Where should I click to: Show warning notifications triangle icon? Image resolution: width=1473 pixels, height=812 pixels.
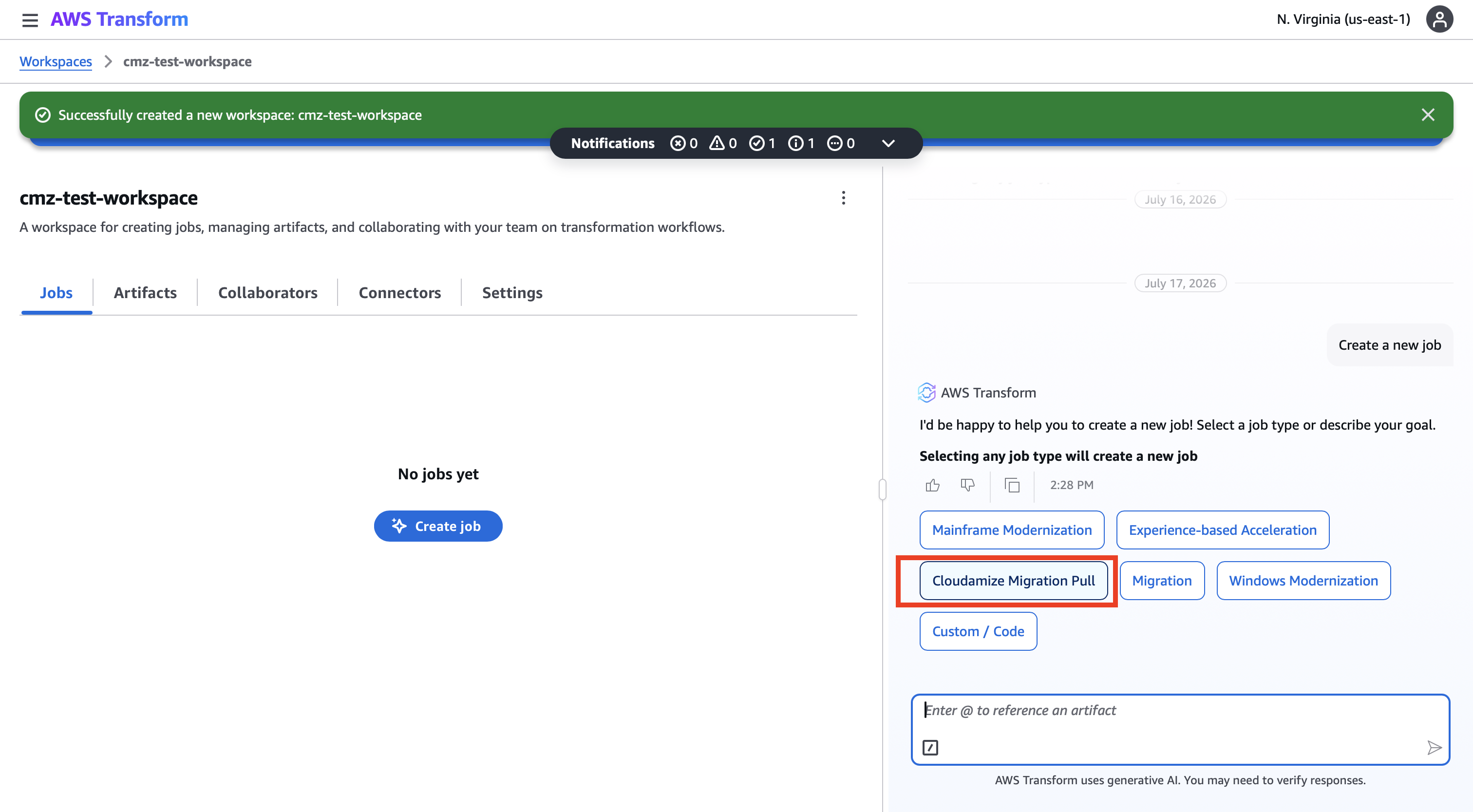tap(717, 144)
